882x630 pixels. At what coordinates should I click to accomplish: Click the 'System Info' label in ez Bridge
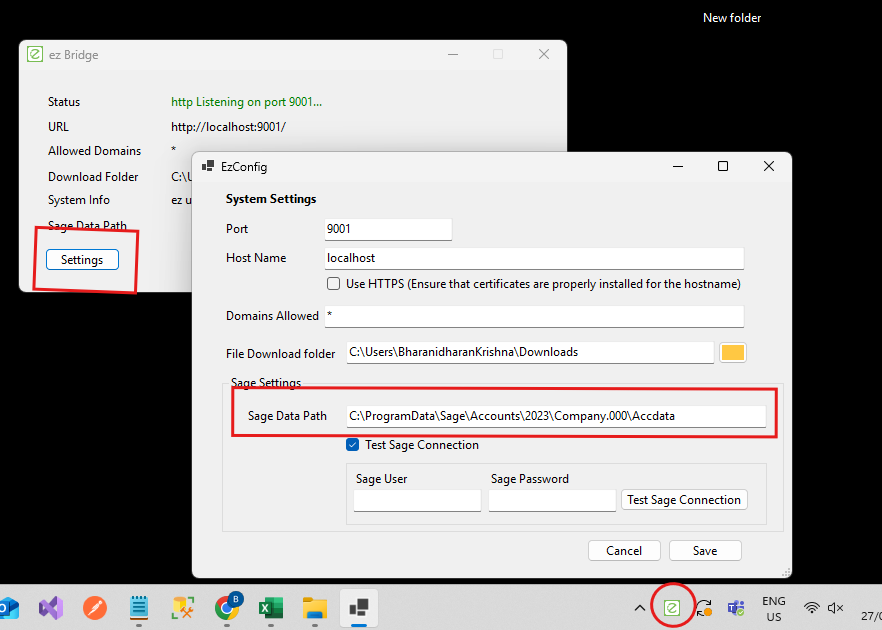pyautogui.click(x=79, y=200)
